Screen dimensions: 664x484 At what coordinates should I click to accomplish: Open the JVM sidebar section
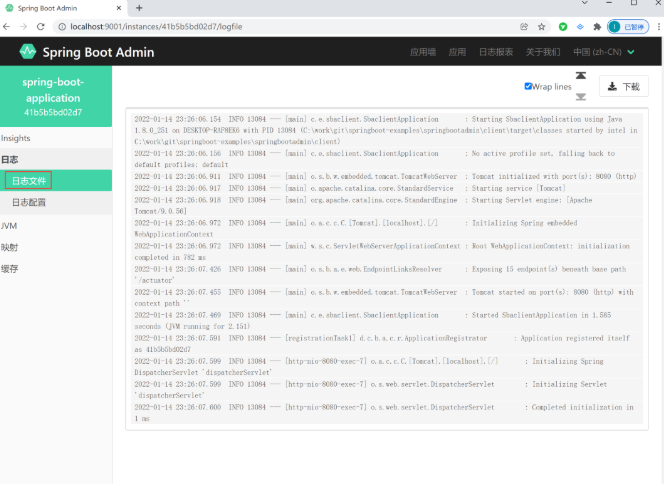(56, 226)
